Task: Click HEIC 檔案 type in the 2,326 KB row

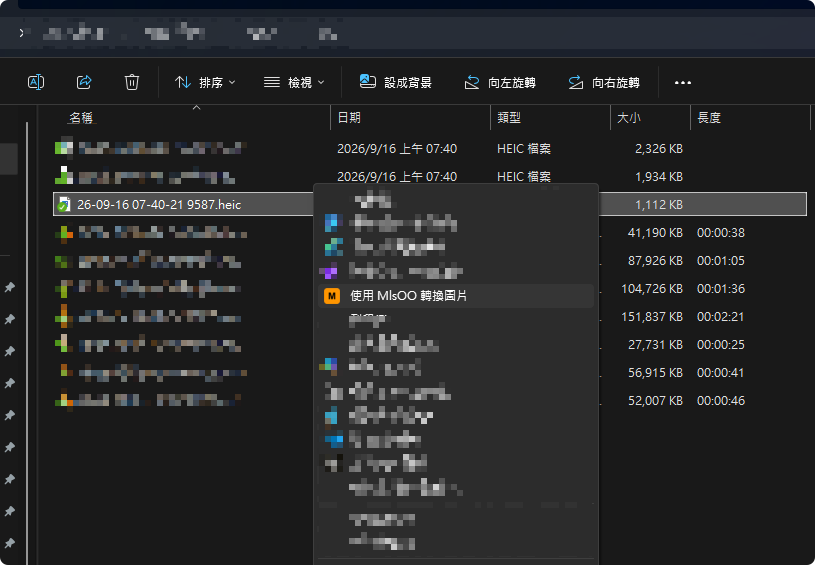Action: point(524,149)
